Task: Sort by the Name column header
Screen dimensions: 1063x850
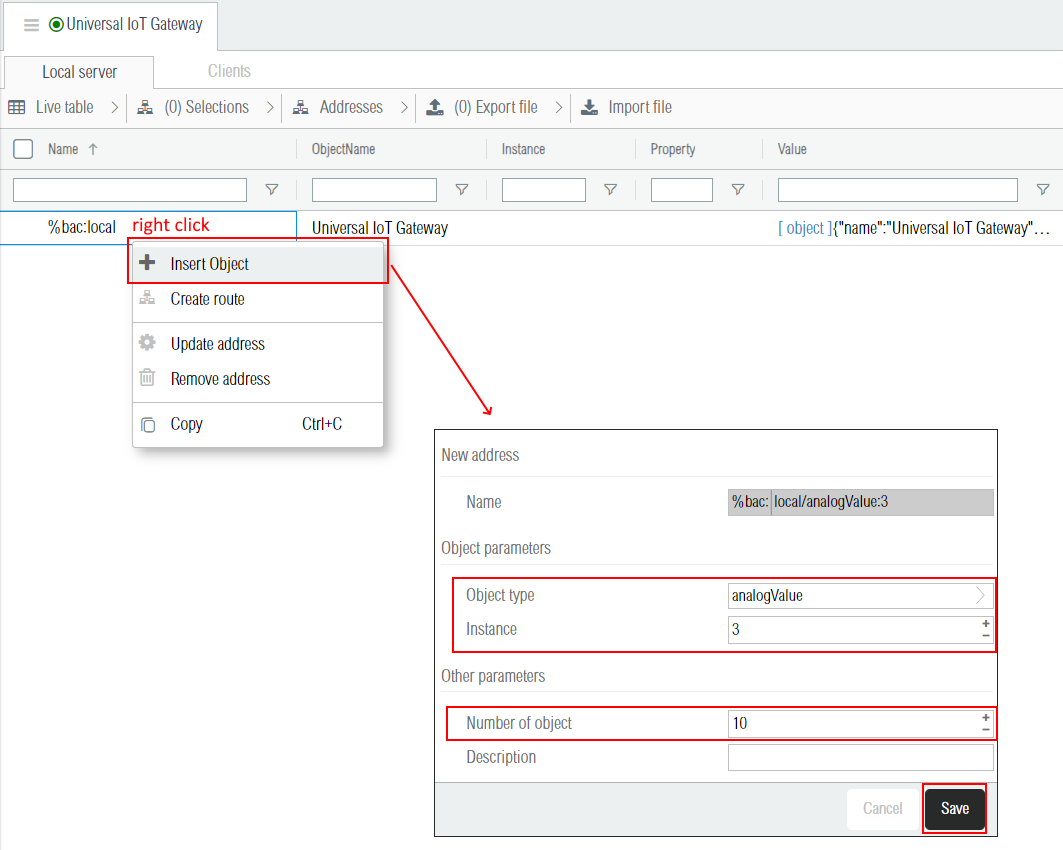Action: click(63, 149)
